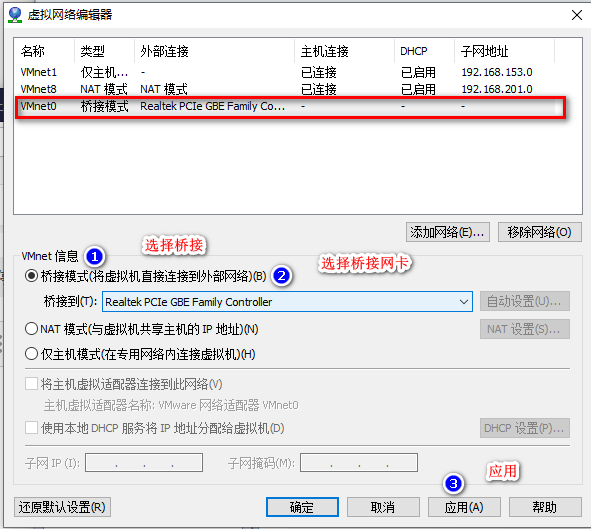Click 添加网络(E)... button
Screen dimensions: 591x529
pos(448,232)
